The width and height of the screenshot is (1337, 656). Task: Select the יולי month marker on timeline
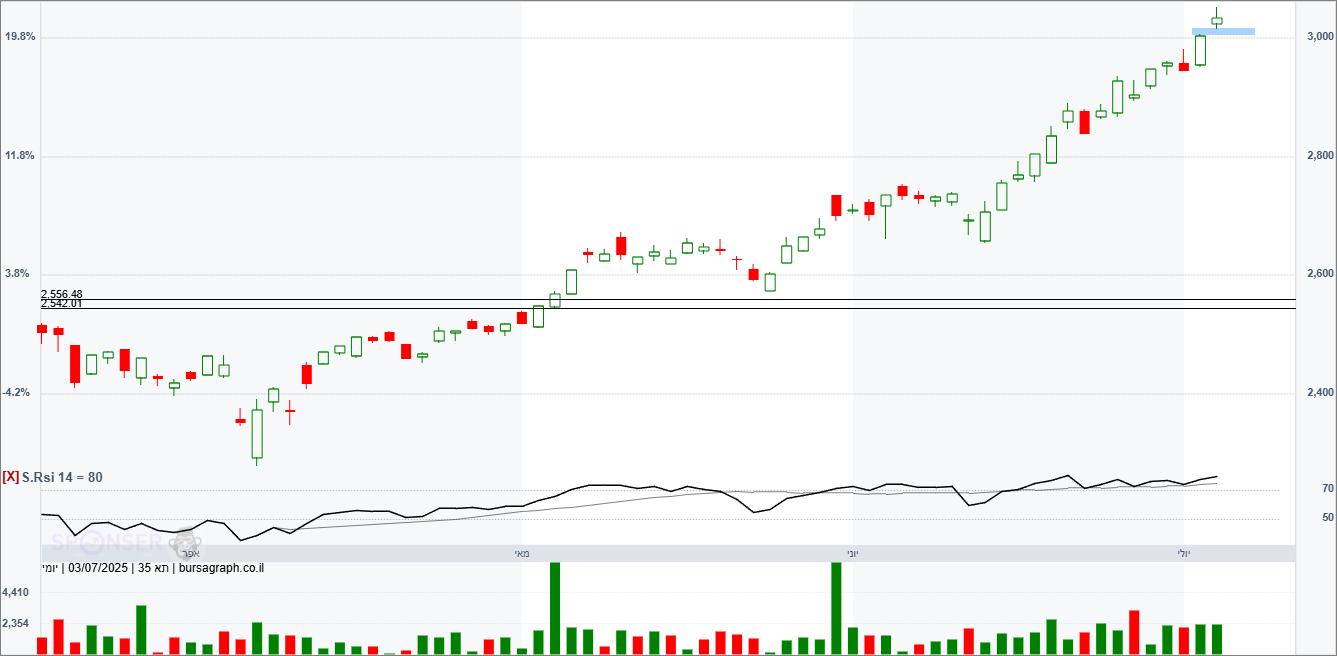(1184, 553)
